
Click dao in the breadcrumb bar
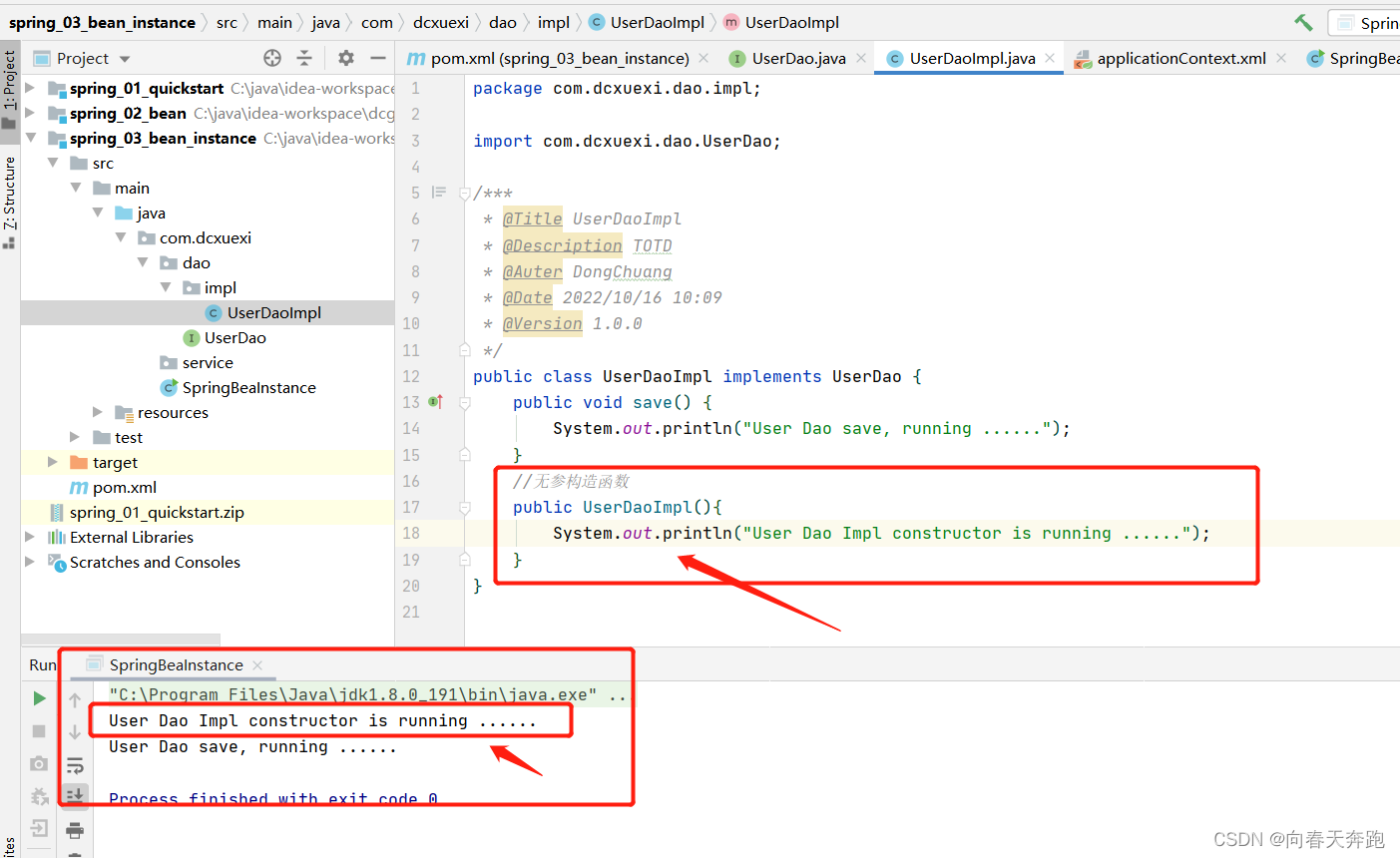tap(503, 22)
